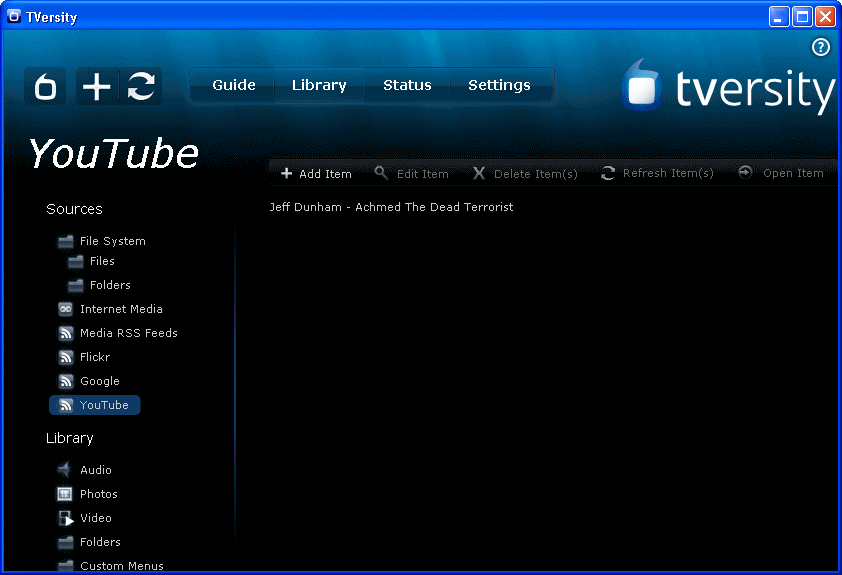Open the Photos library
The width and height of the screenshot is (842, 575).
click(98, 494)
